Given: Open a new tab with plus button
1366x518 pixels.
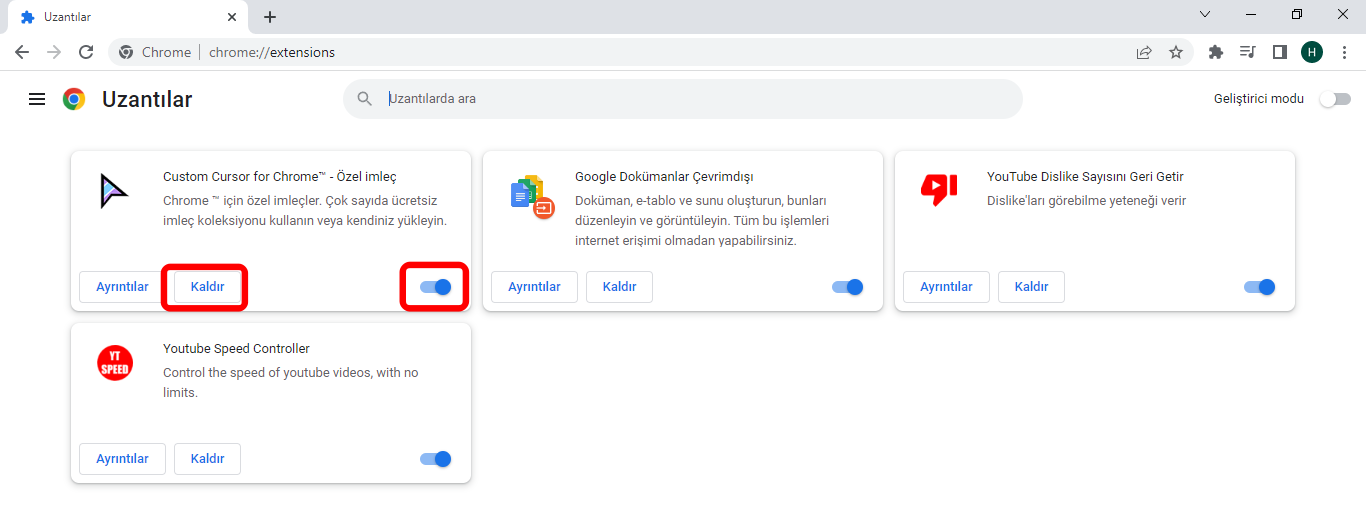Looking at the screenshot, I should (x=270, y=17).
